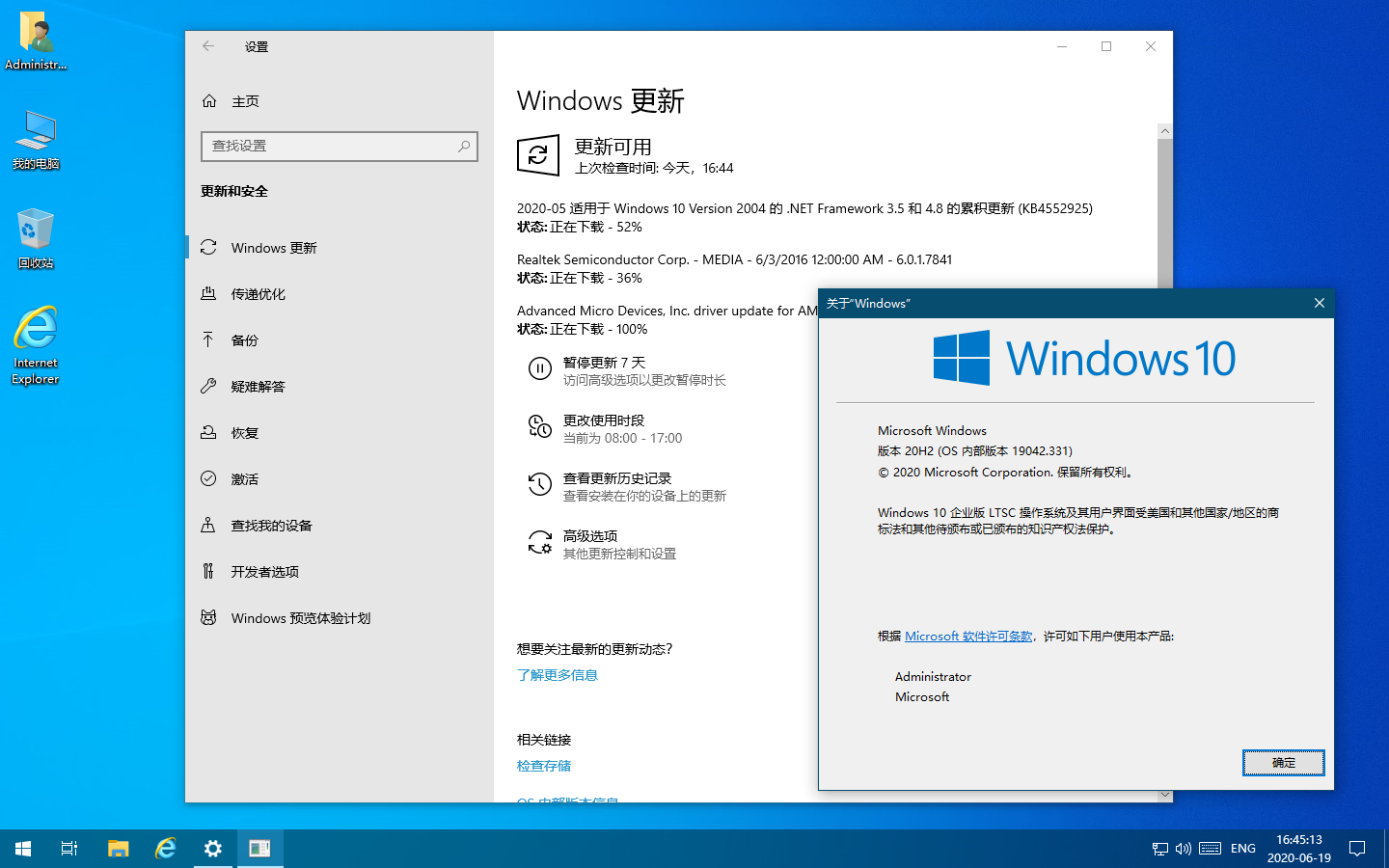Select 我的电脑 desktop icon

coord(36,141)
